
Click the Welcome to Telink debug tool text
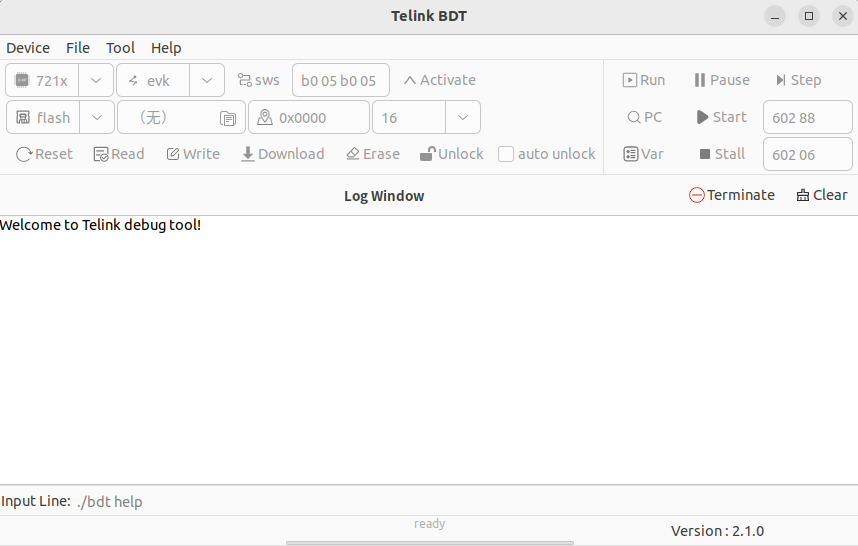point(101,225)
